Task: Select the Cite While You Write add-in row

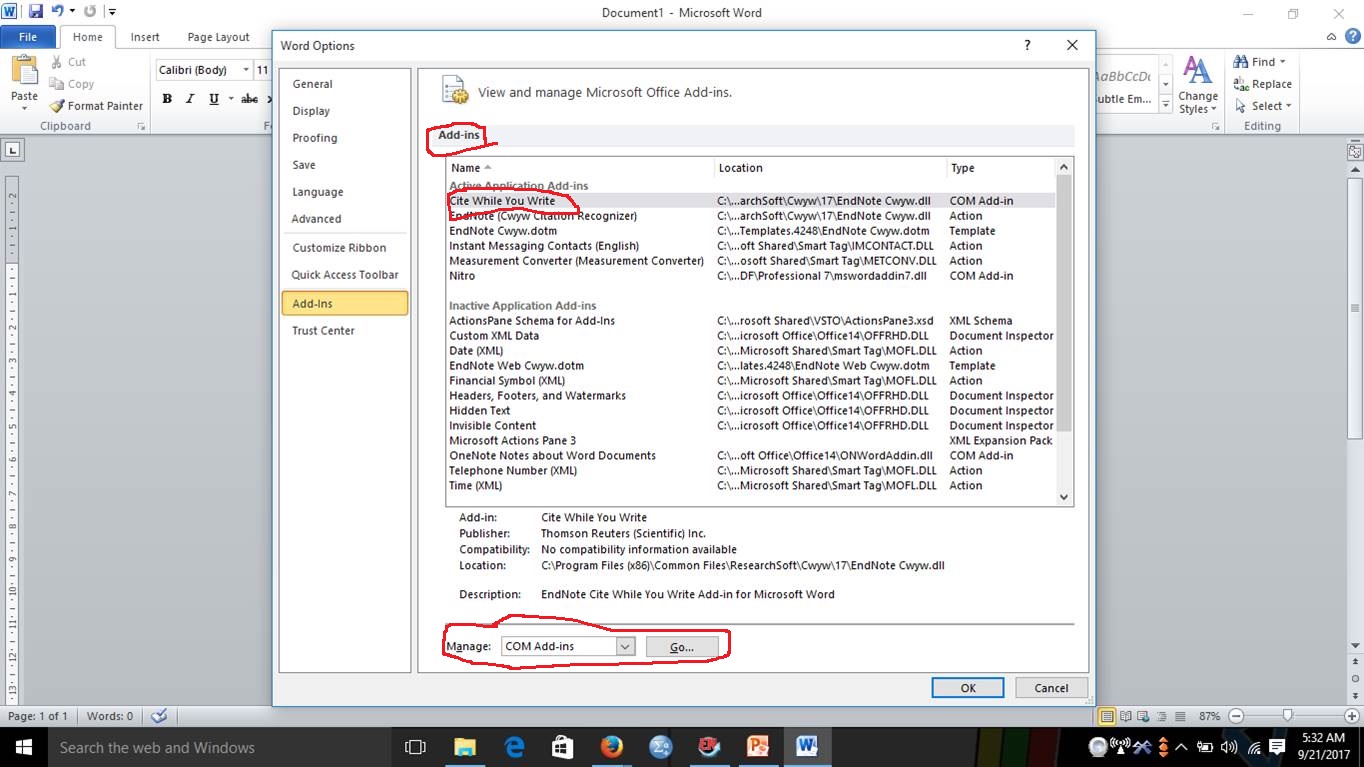Action: tap(751, 201)
